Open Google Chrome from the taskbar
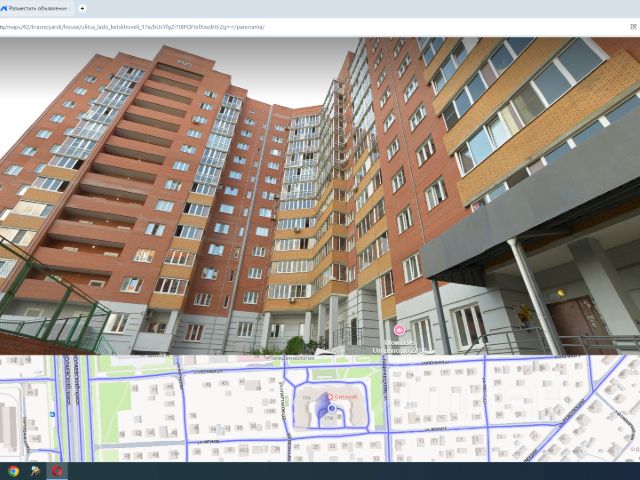 (13, 471)
